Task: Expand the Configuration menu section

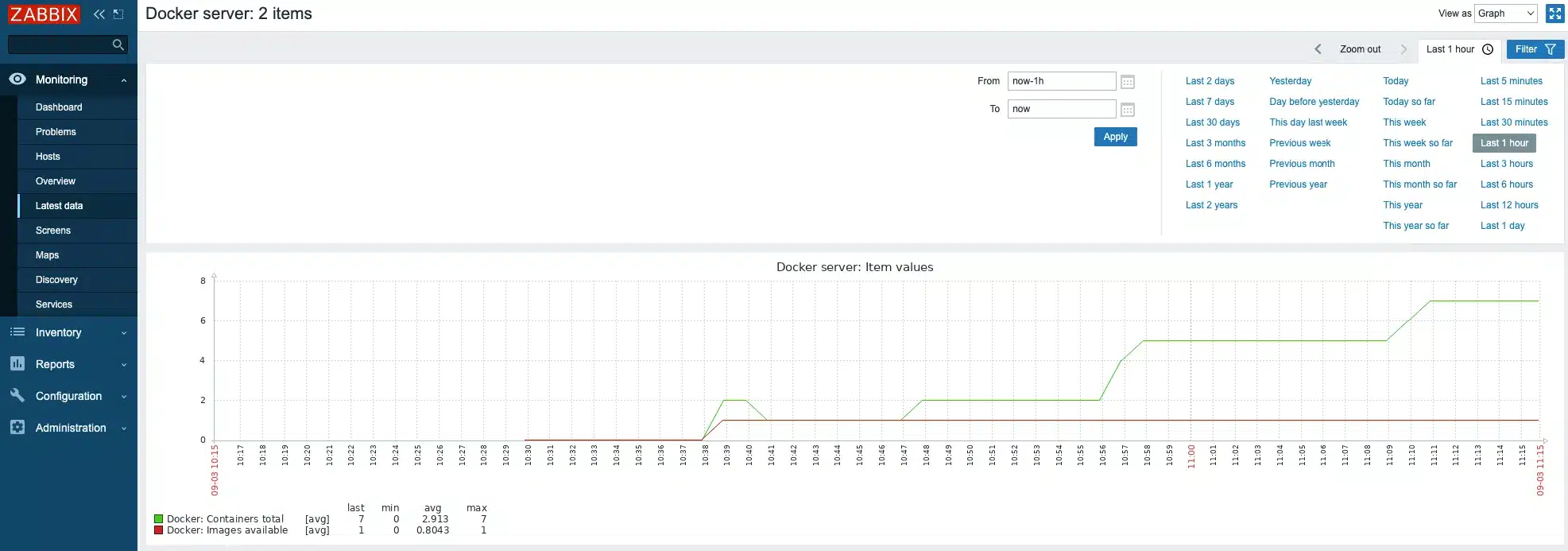Action: 124,397
